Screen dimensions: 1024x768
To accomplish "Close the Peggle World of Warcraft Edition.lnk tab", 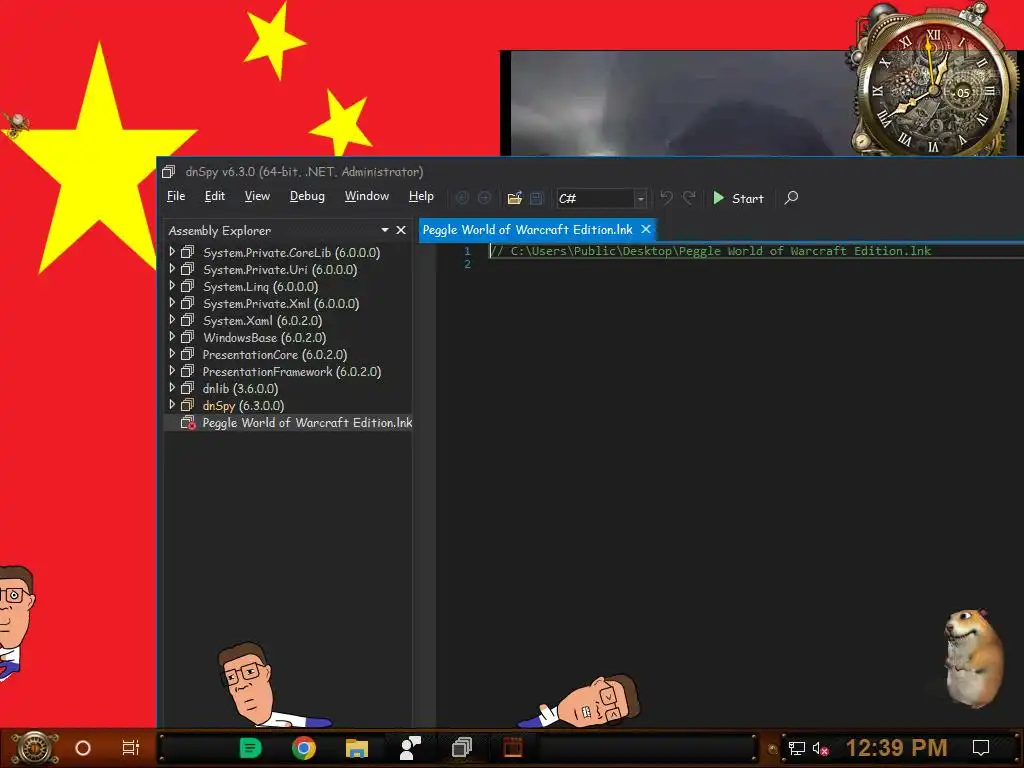I will (x=646, y=229).
